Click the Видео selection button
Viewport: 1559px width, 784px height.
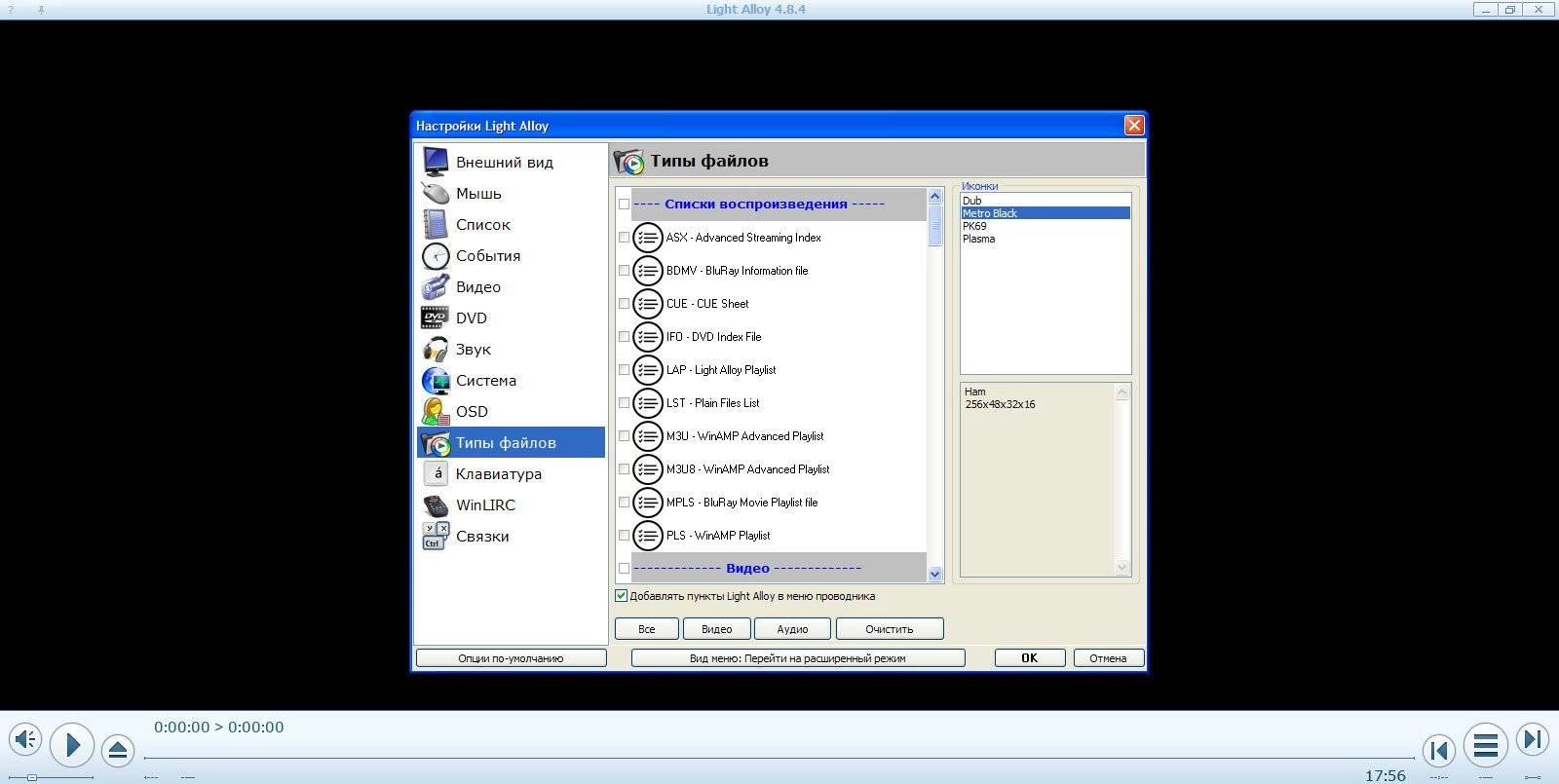[717, 629]
